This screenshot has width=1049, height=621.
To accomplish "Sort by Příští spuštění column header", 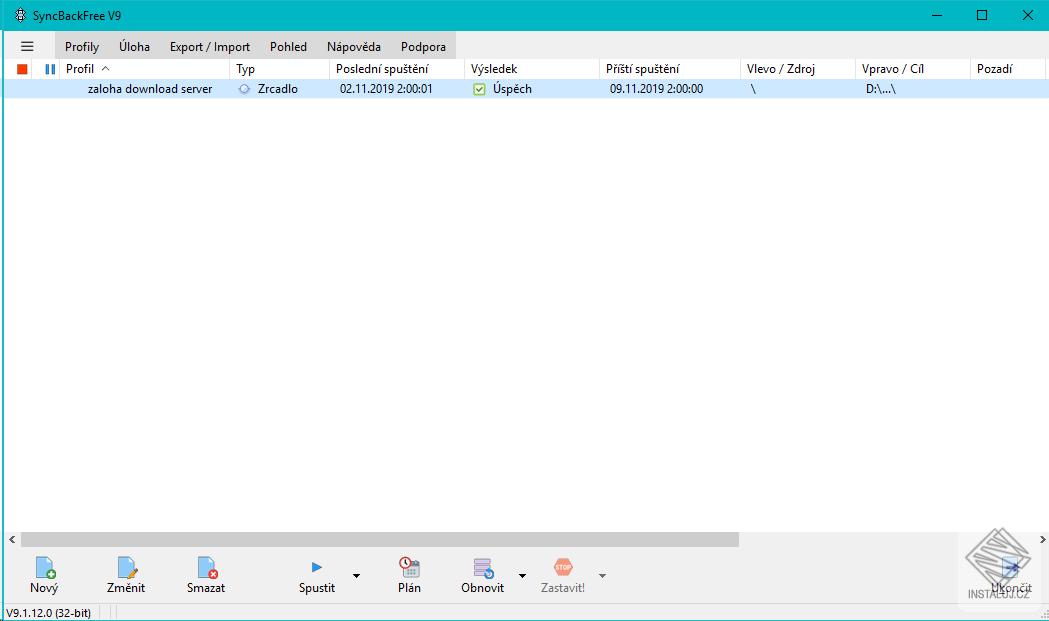I will coord(670,69).
